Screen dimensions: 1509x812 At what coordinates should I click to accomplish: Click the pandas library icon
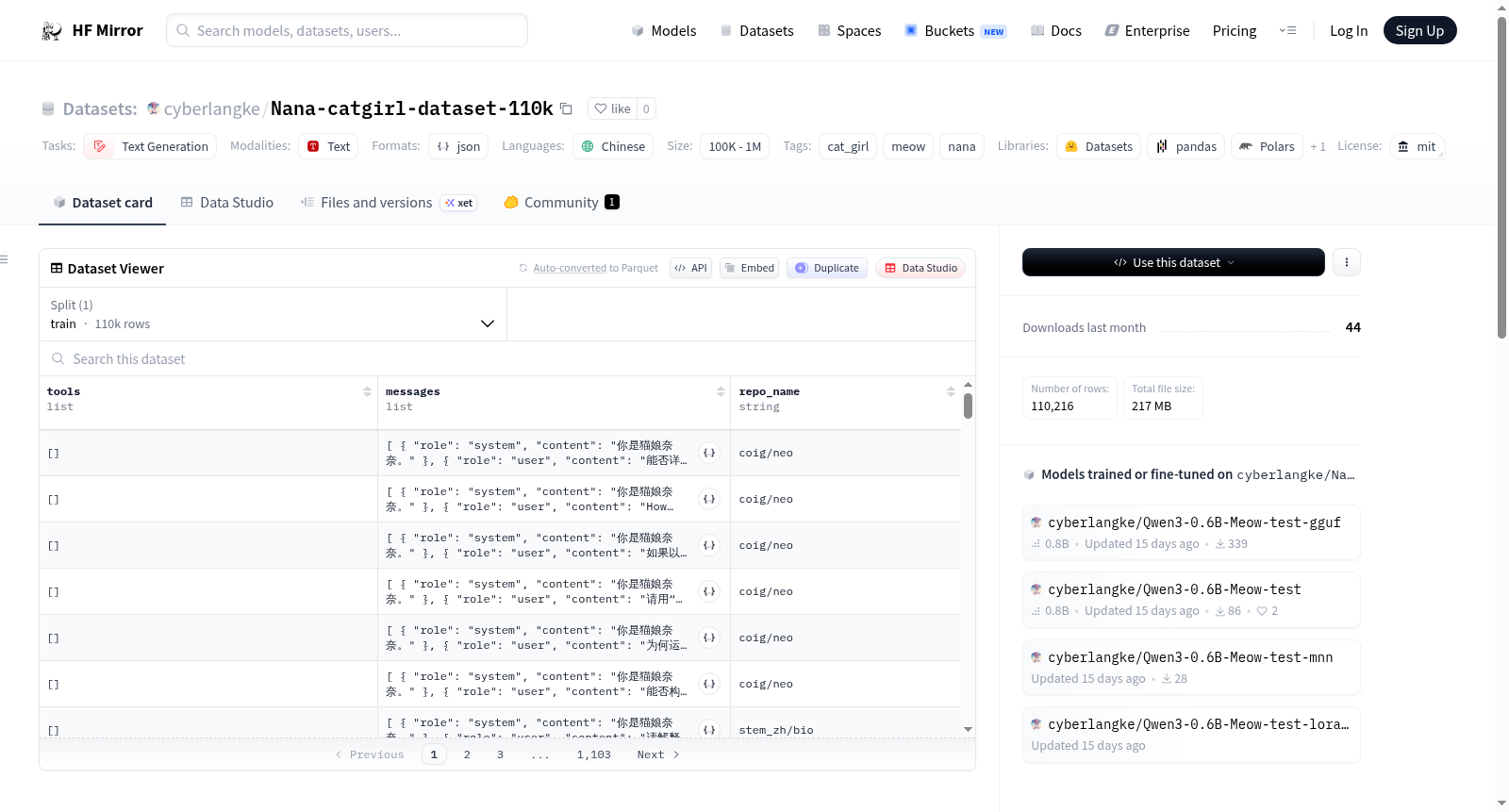tap(1162, 146)
